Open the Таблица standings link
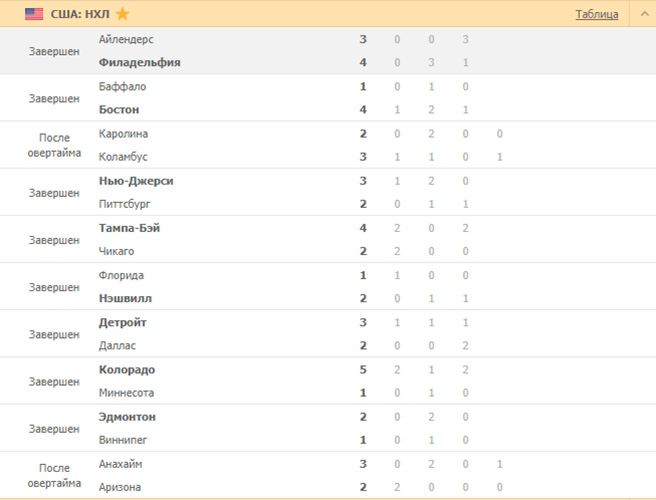This screenshot has height=500, width=656. (597, 14)
